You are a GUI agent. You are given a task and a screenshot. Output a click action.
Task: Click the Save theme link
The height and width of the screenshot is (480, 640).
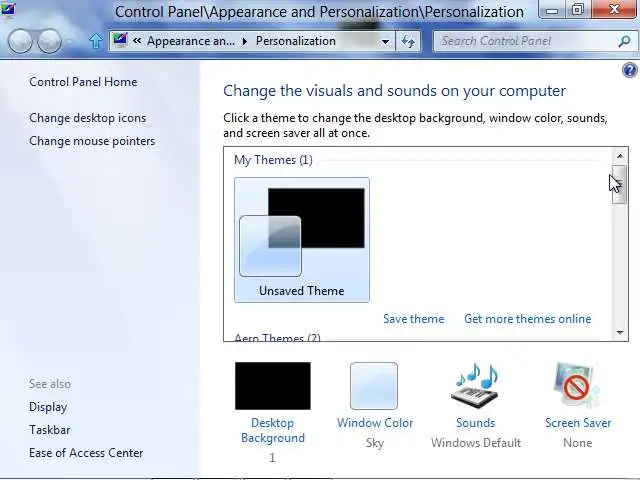pyautogui.click(x=413, y=319)
